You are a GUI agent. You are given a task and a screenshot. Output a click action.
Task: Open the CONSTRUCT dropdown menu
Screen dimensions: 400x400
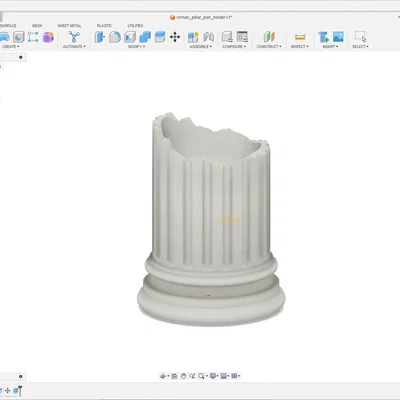[269, 47]
